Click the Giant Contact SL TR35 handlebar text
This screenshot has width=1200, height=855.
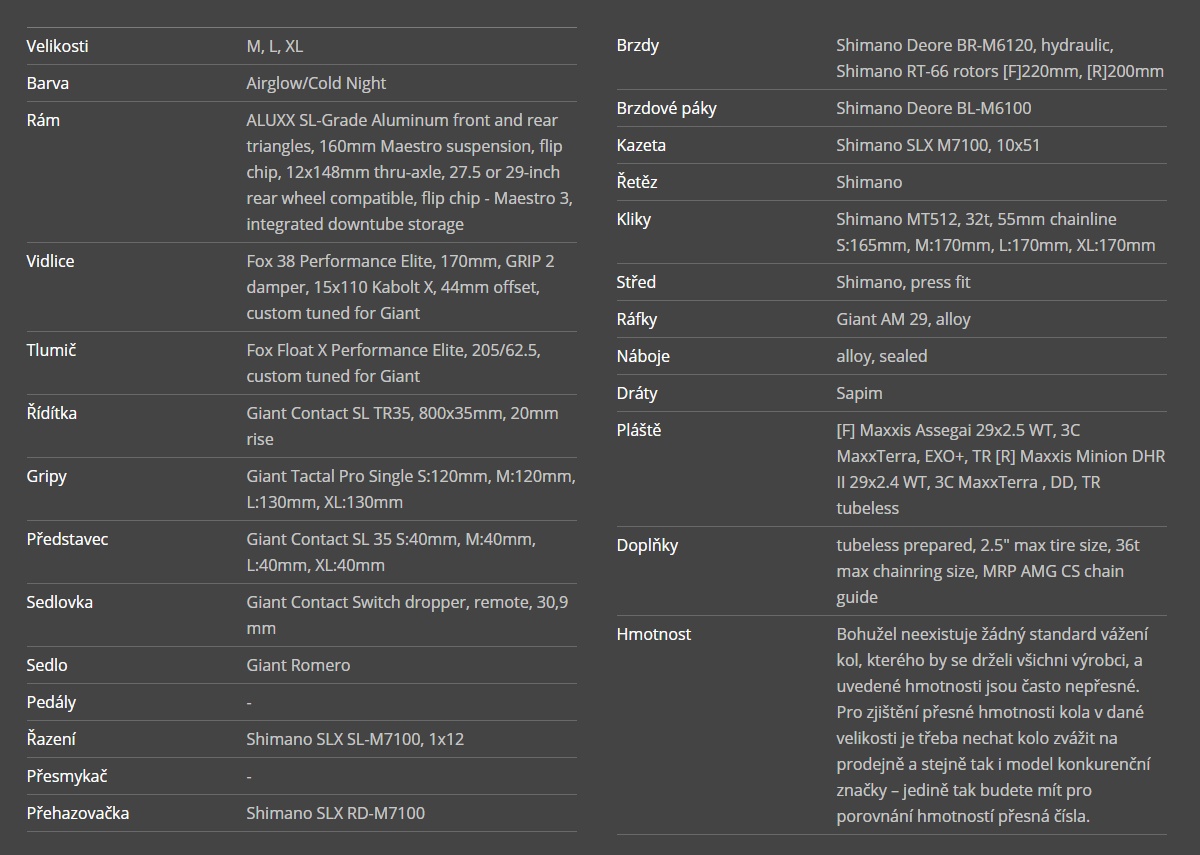click(402, 426)
